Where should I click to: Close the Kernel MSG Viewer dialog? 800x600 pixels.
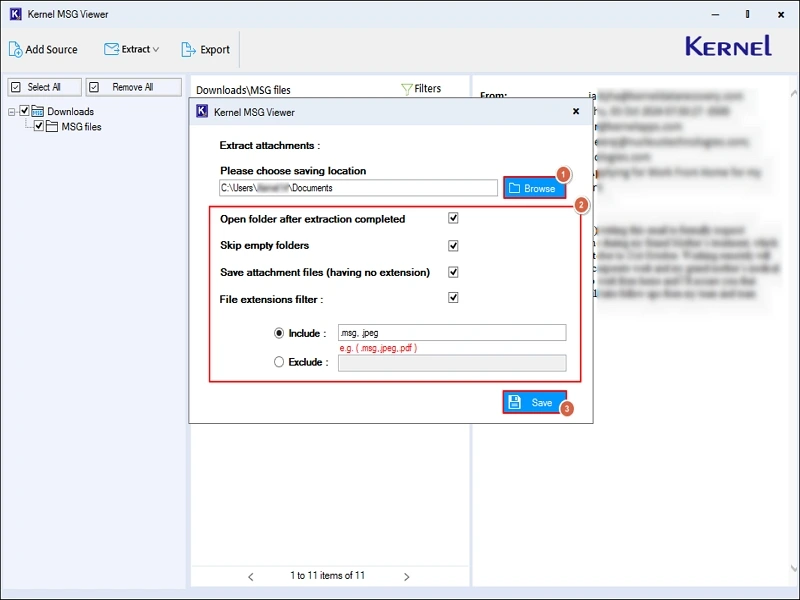tap(576, 112)
